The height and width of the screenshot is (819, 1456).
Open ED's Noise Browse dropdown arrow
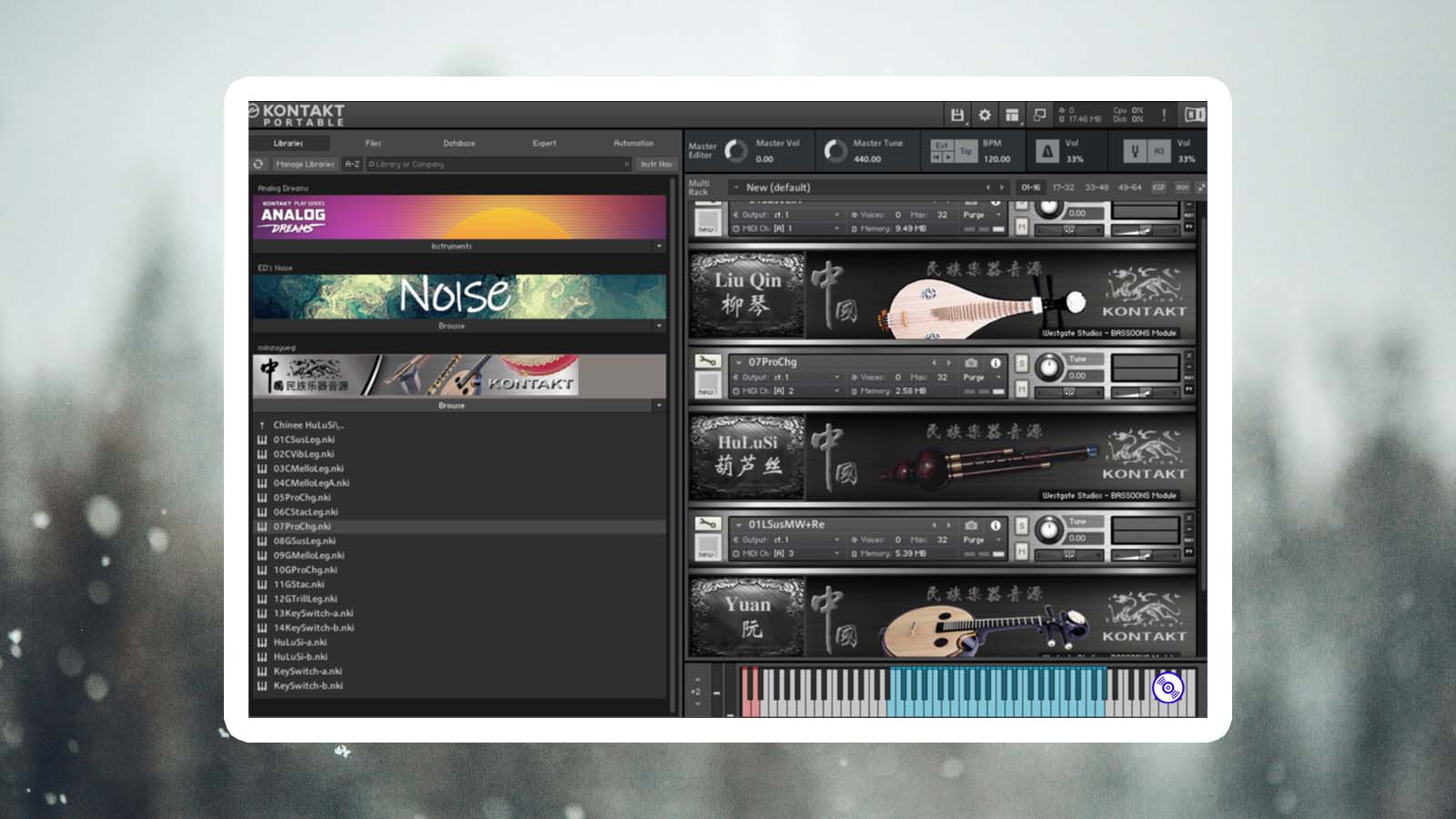[x=659, y=325]
